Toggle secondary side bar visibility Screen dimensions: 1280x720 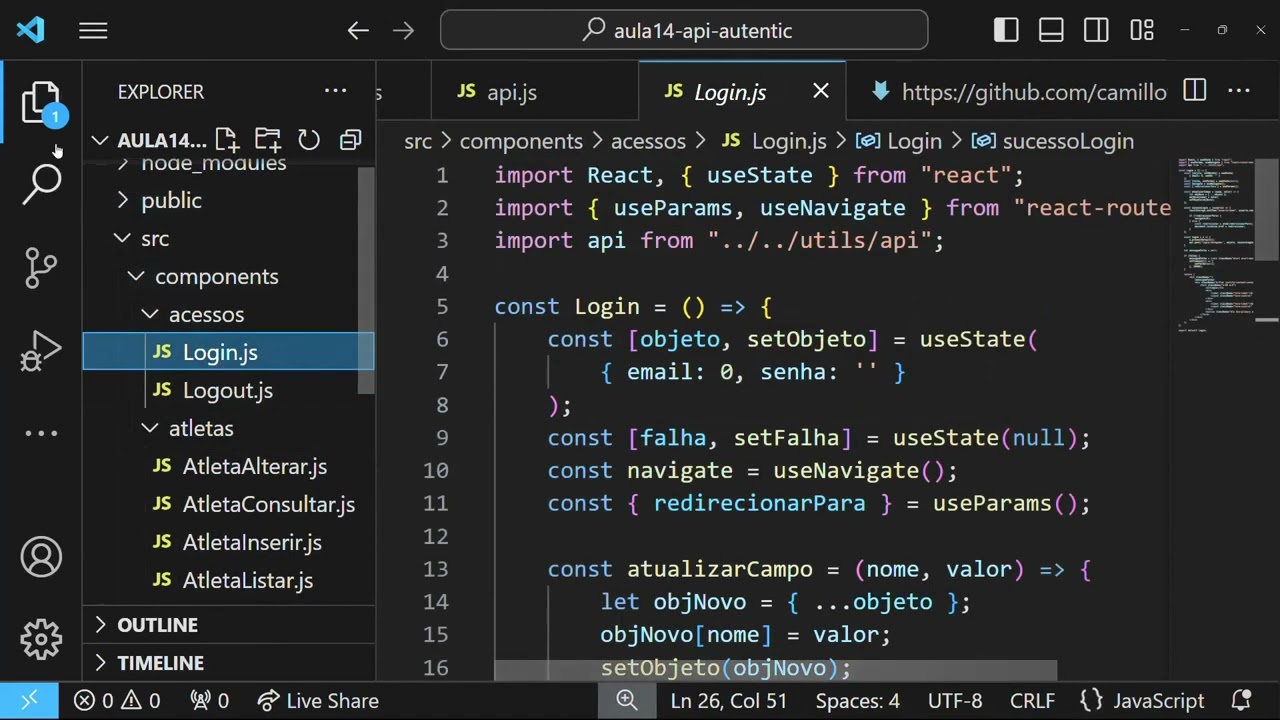tap(1096, 31)
